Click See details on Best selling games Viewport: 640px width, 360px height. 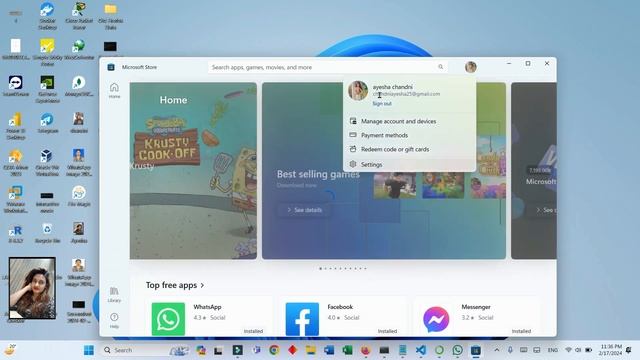304,210
